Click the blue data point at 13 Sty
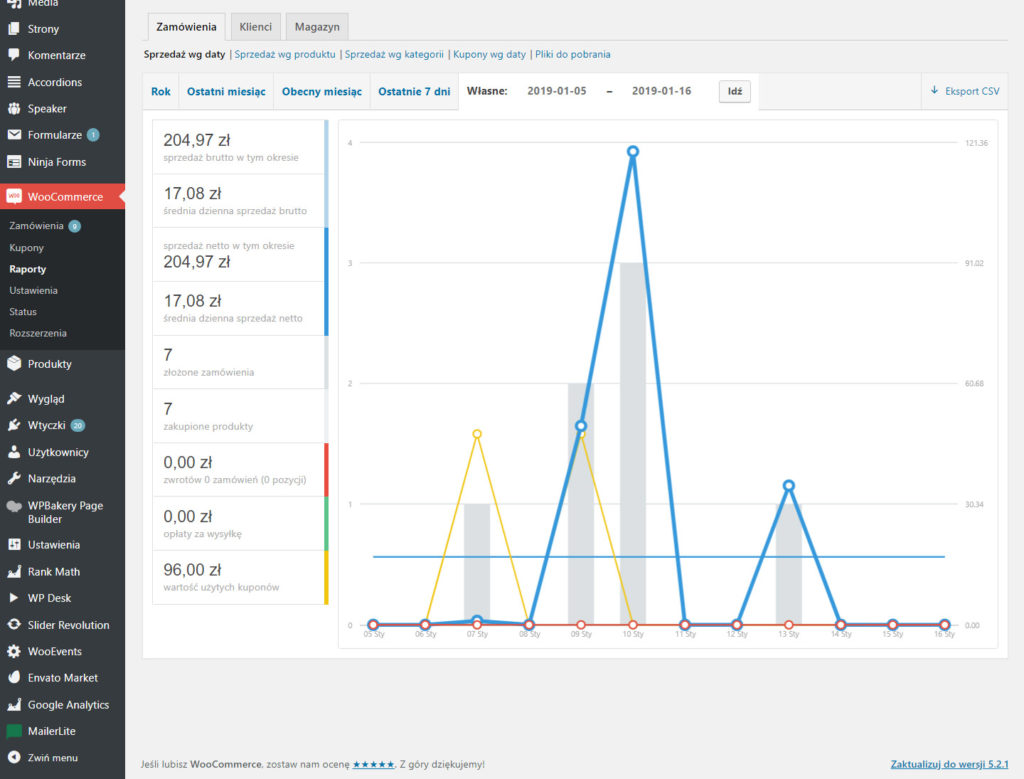The width and height of the screenshot is (1024, 779). 789,485
